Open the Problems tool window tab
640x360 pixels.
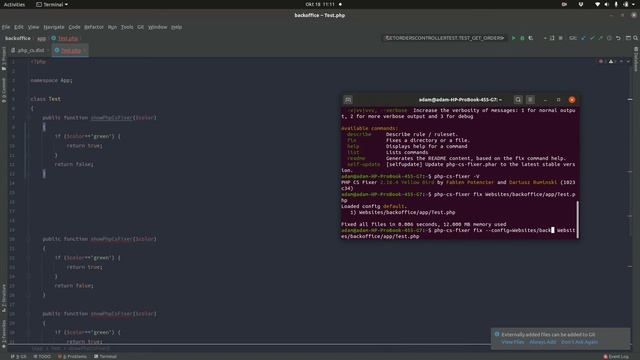[73, 356]
